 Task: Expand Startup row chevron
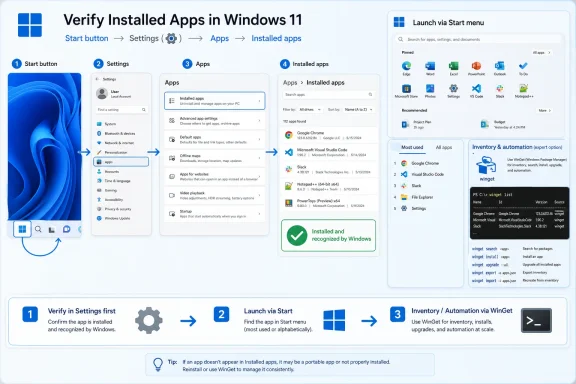(x=259, y=213)
